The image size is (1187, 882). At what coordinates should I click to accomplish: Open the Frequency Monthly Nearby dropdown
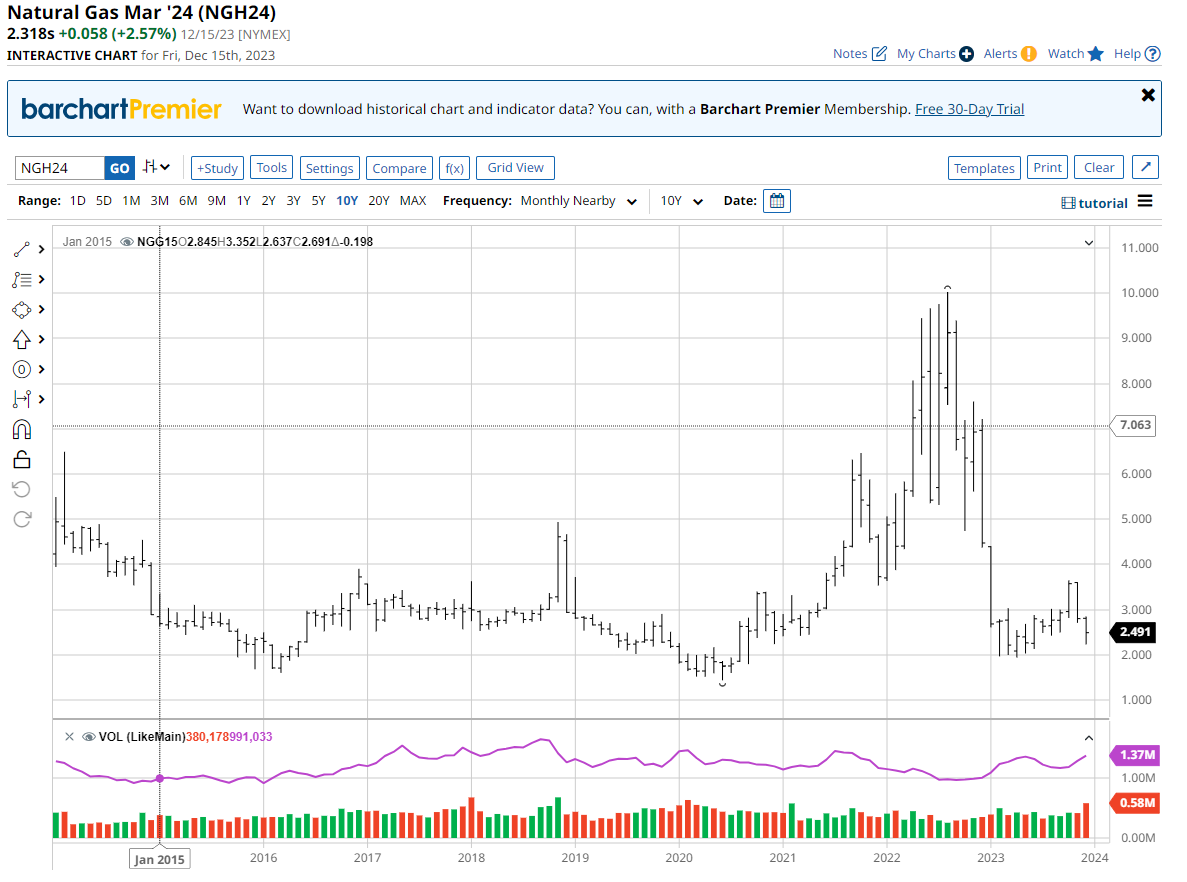(578, 201)
